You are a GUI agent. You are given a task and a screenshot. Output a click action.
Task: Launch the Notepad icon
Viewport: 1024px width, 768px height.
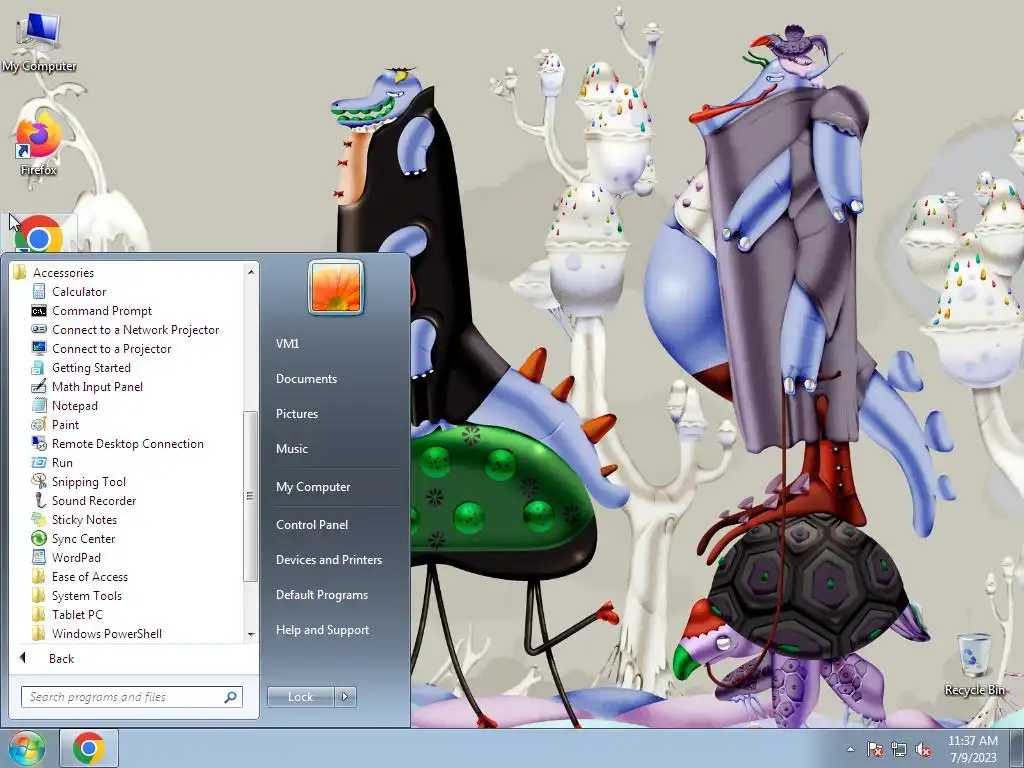pyautogui.click(x=39, y=405)
